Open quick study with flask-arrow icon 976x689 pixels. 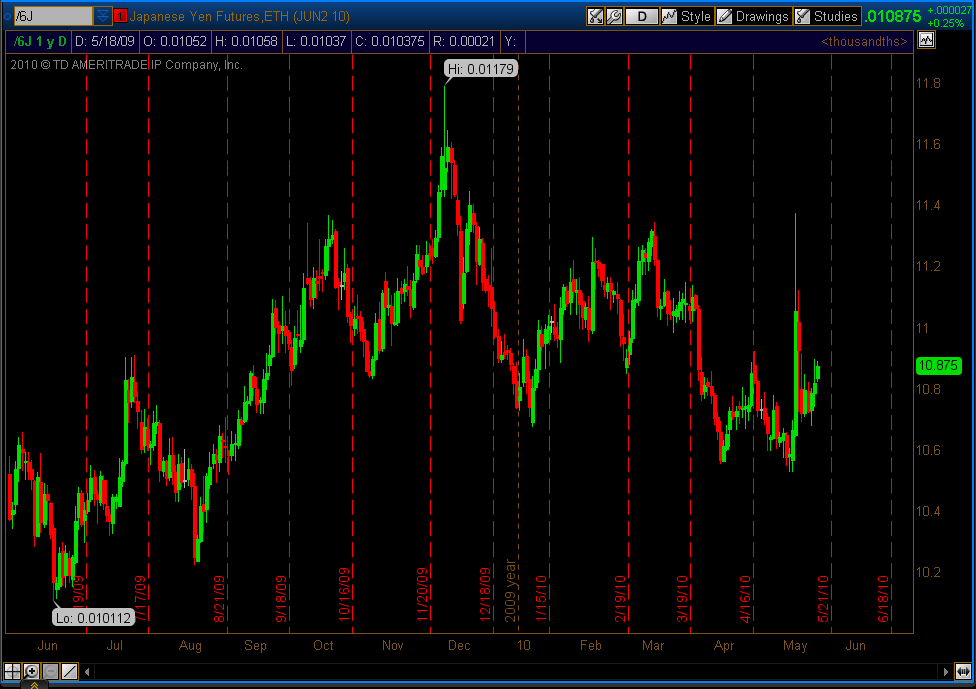tap(596, 16)
